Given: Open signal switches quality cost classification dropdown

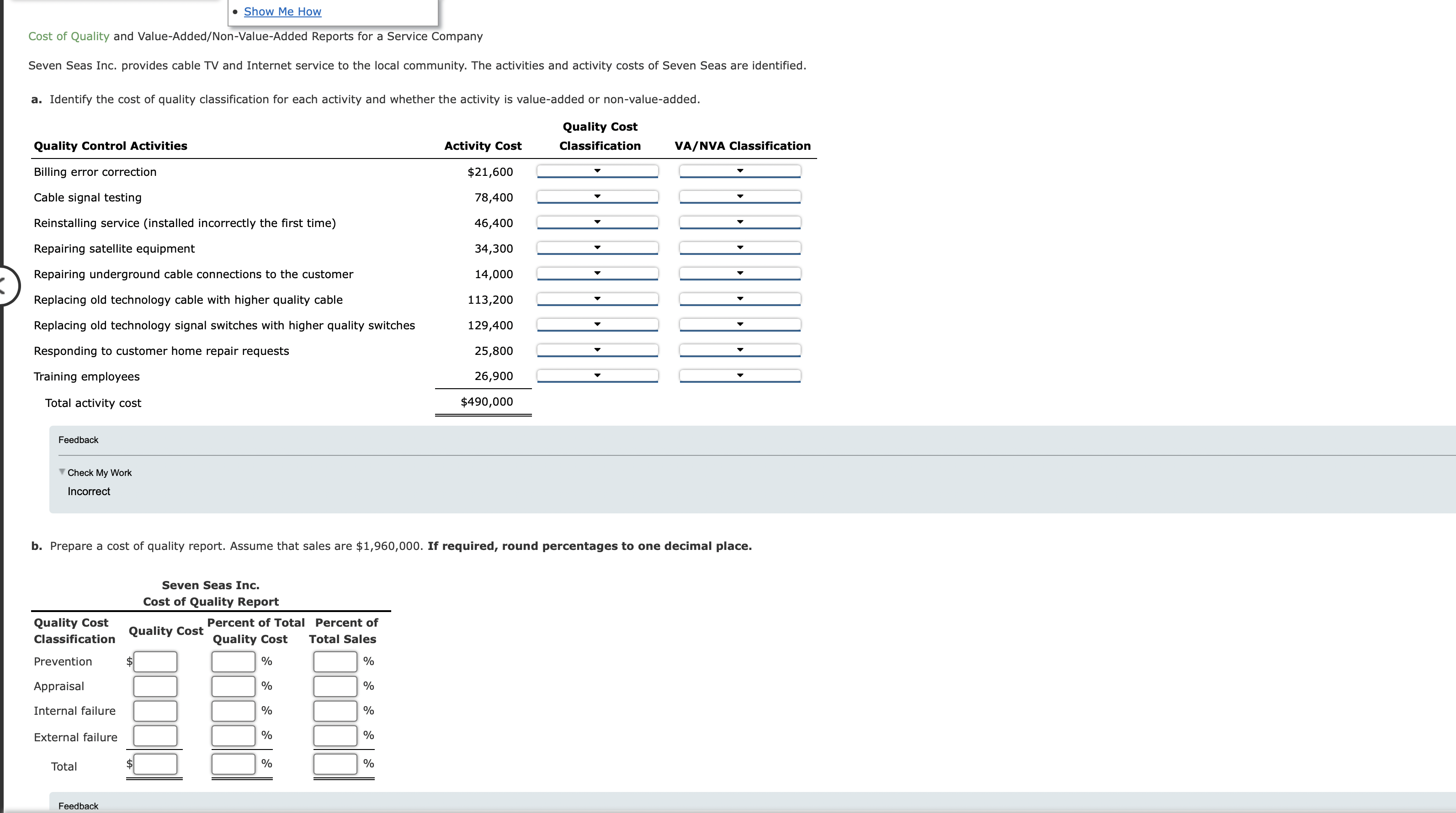Looking at the screenshot, I should coord(597,325).
